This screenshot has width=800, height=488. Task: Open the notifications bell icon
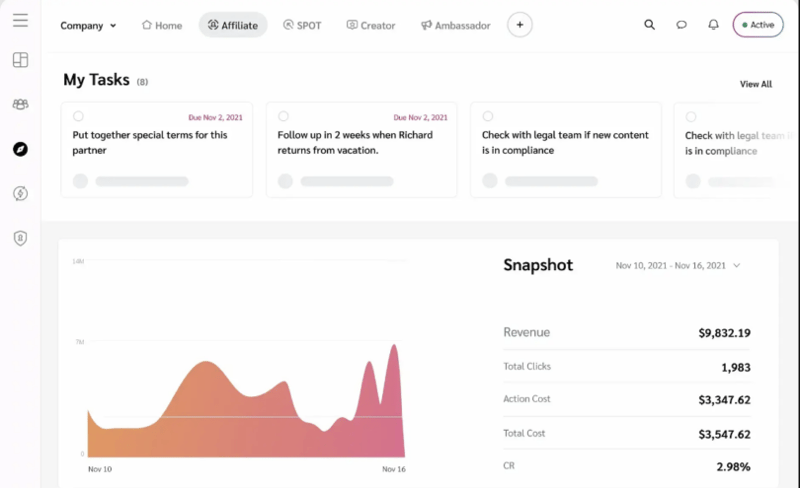tap(713, 25)
